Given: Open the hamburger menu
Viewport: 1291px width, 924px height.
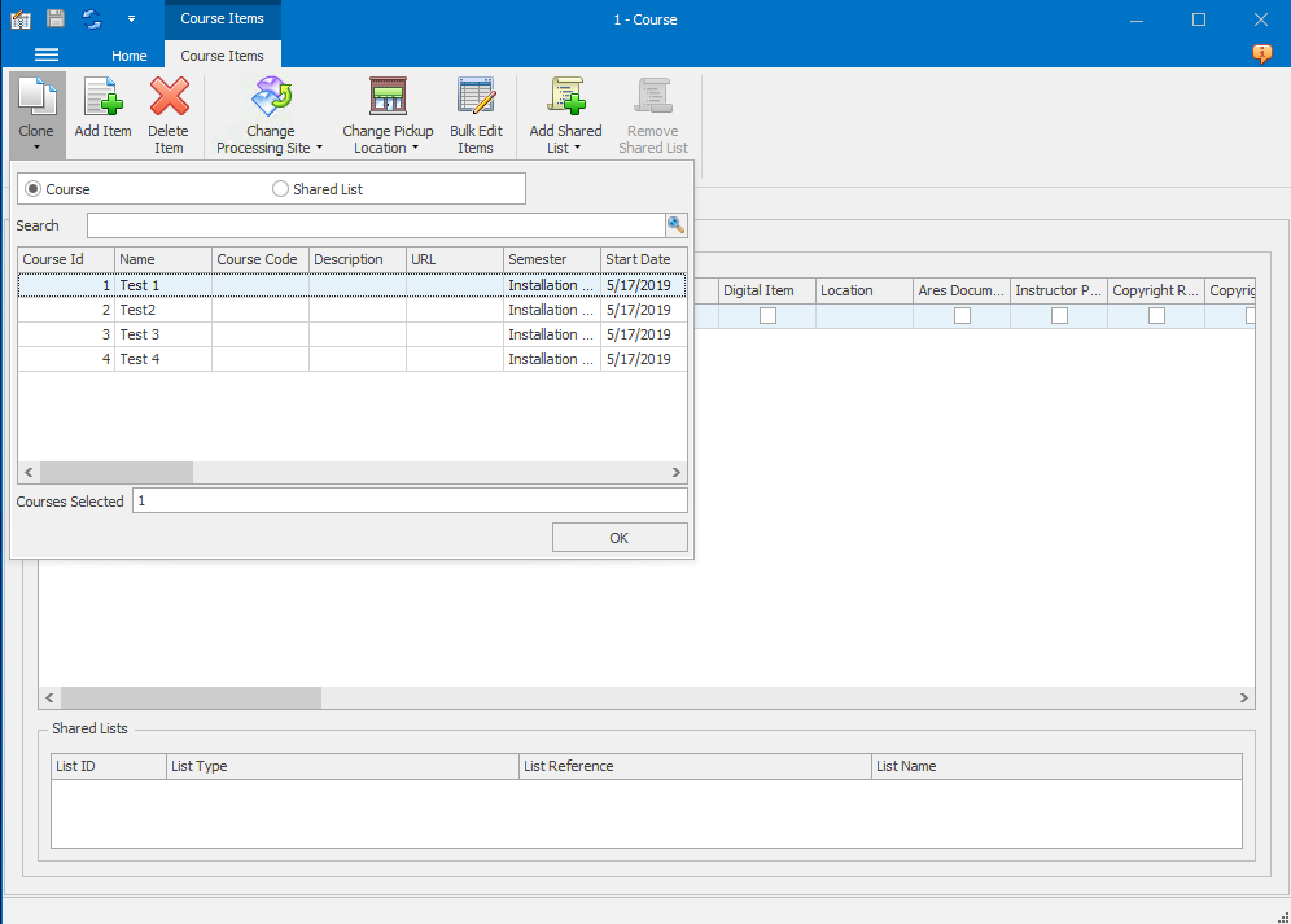Looking at the screenshot, I should tap(46, 54).
